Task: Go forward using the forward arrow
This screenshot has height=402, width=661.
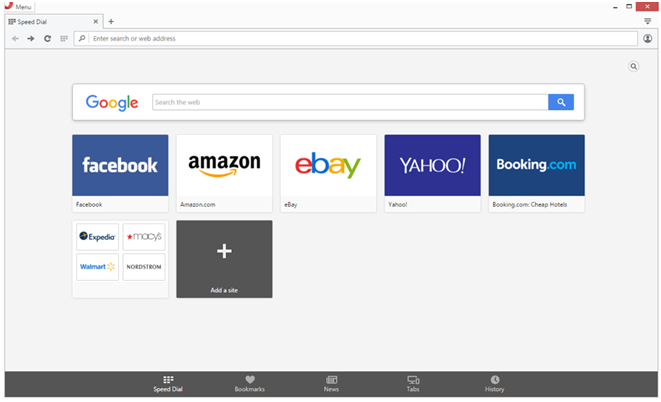Action: 31,38
